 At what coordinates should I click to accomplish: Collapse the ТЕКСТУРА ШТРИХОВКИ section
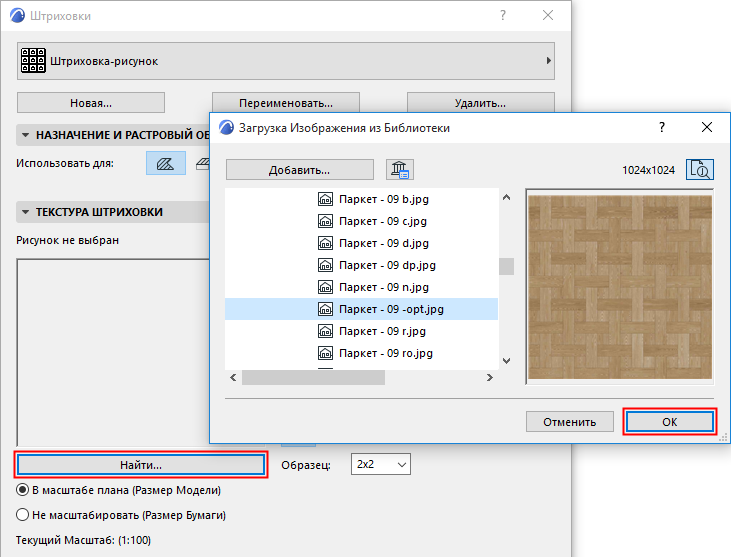[26, 212]
